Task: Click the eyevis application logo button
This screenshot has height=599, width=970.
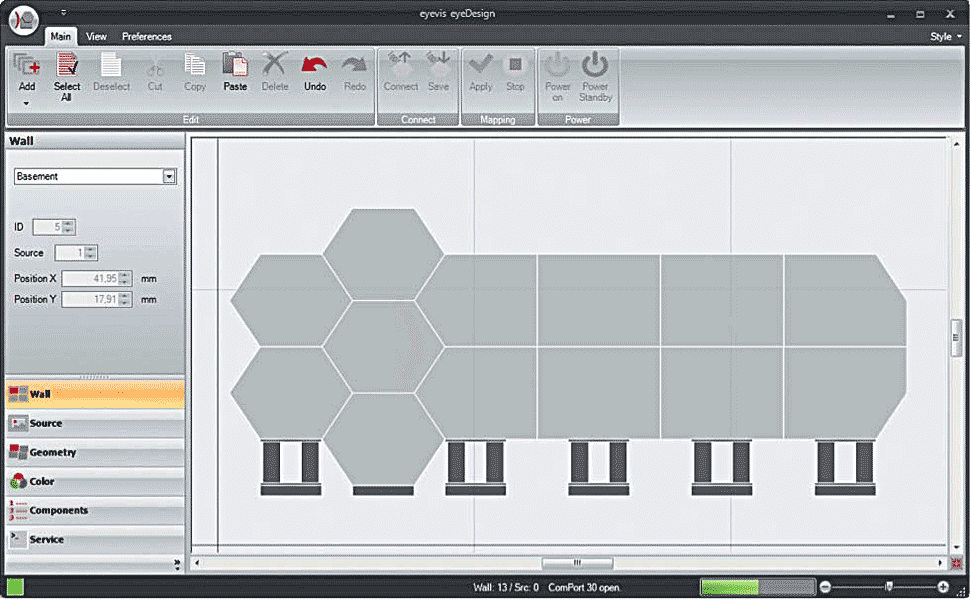Action: click(22, 21)
